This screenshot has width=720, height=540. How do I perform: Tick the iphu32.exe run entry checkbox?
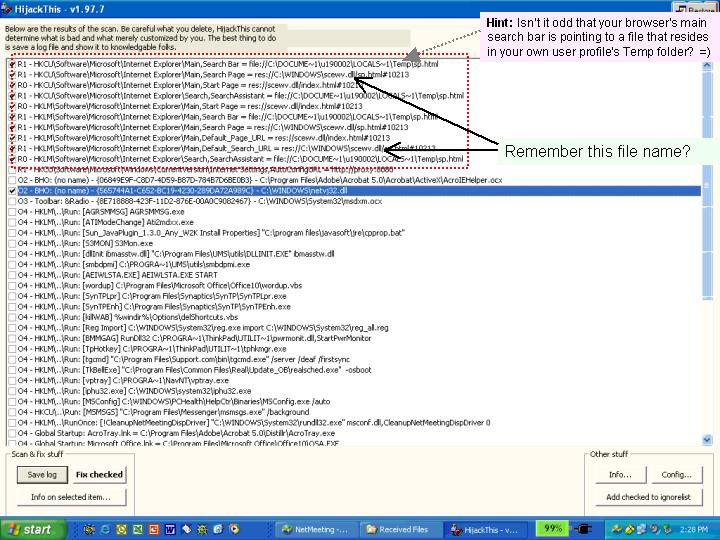[12, 391]
